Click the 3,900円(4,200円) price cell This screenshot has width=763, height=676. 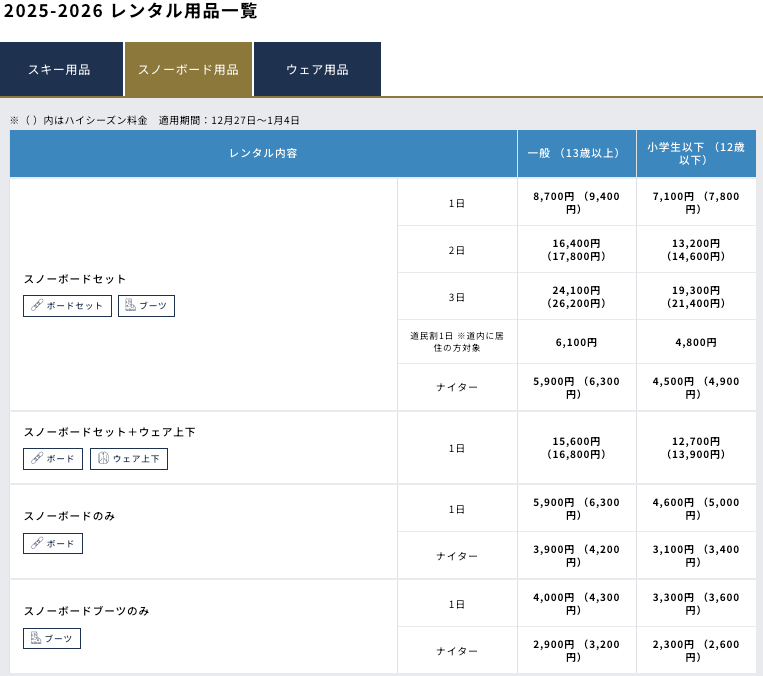point(577,555)
